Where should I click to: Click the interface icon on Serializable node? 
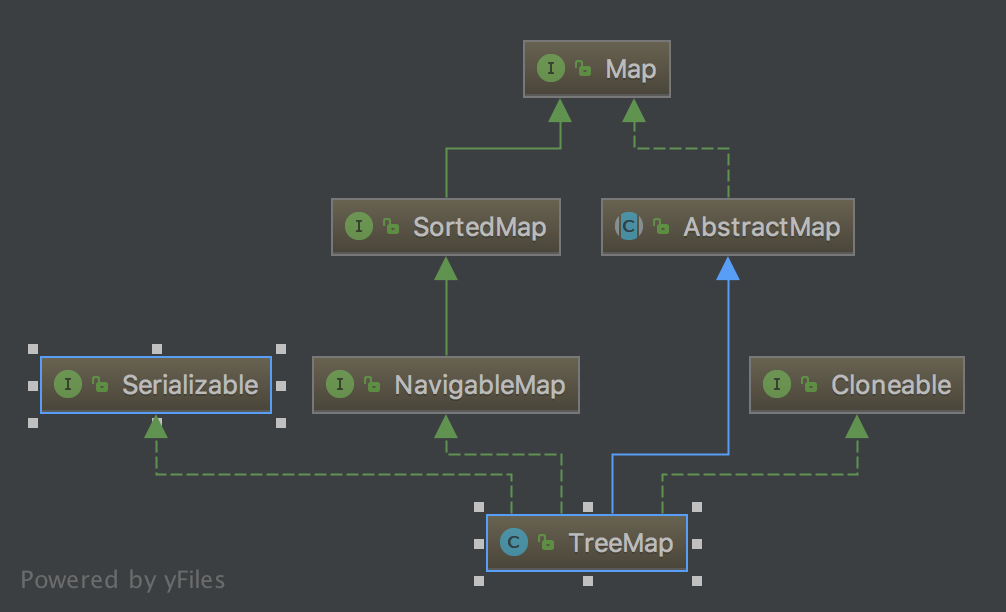(68, 385)
